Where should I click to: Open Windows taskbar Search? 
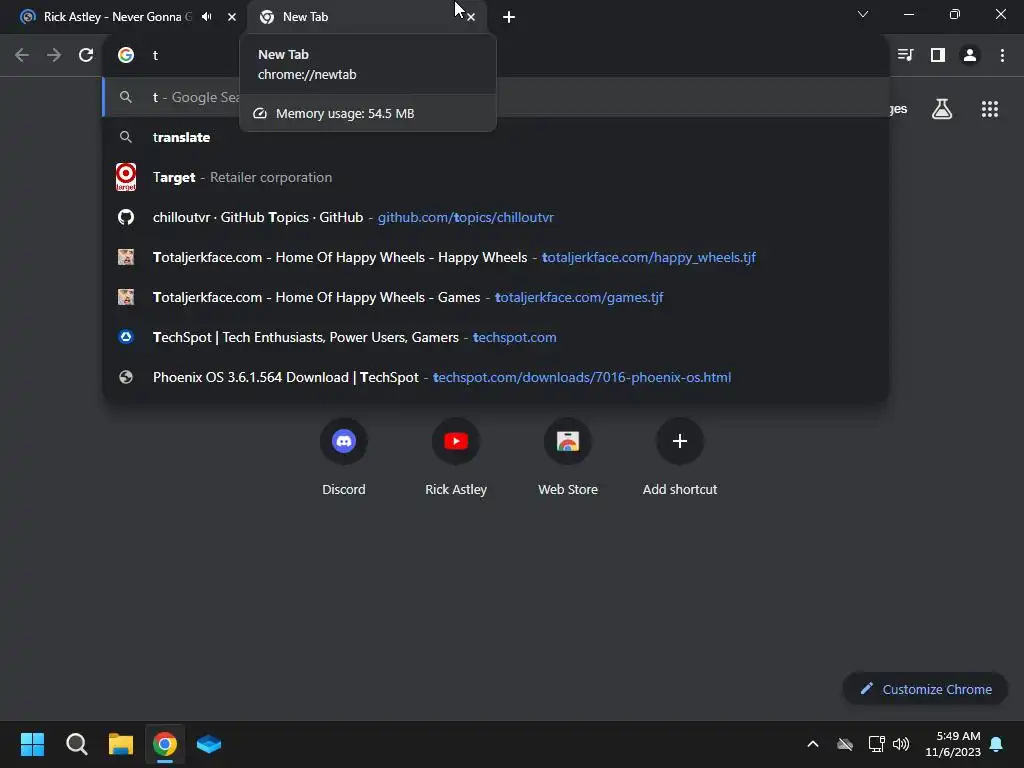coord(76,744)
